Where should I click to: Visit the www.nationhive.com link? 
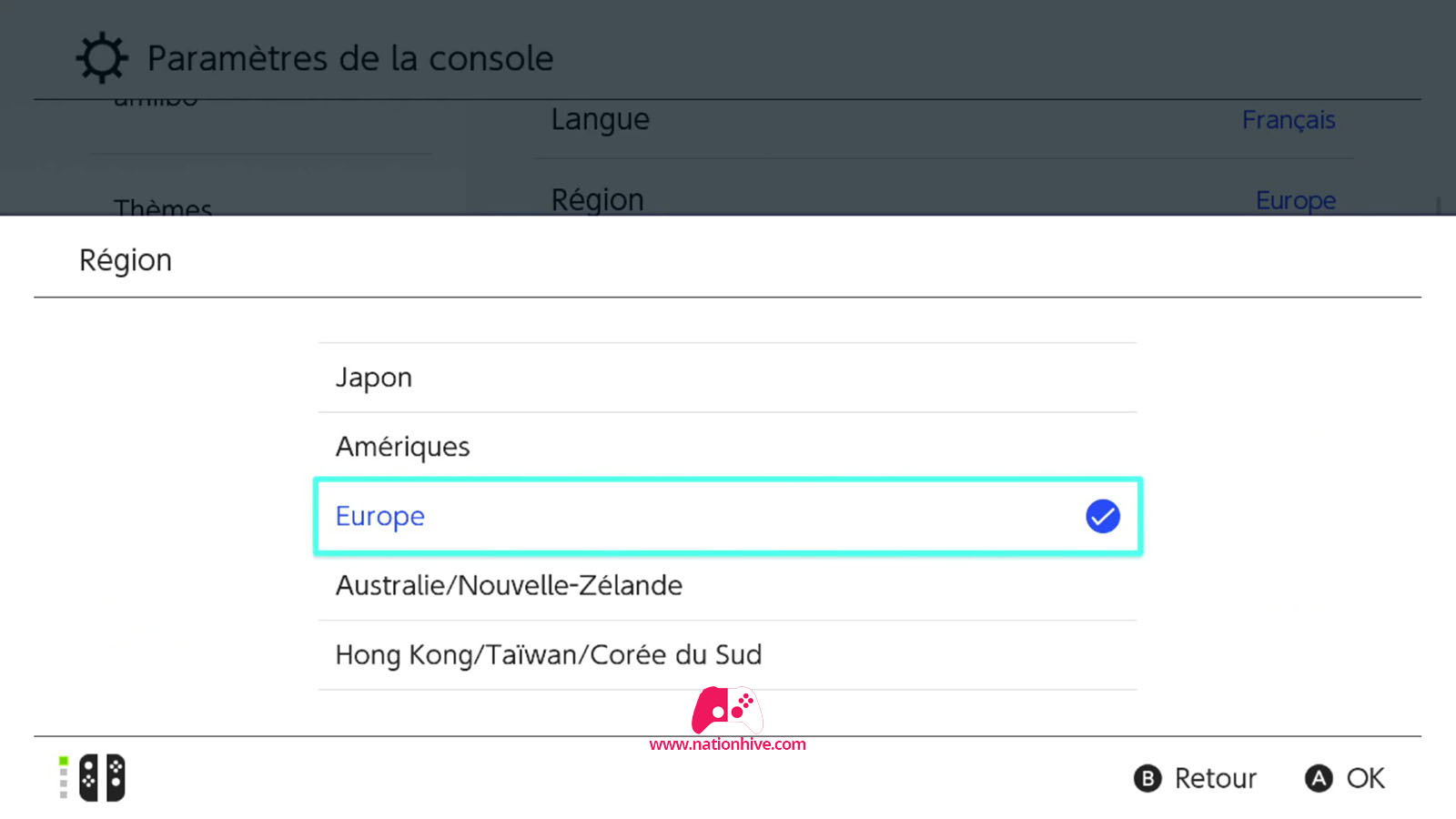[727, 744]
